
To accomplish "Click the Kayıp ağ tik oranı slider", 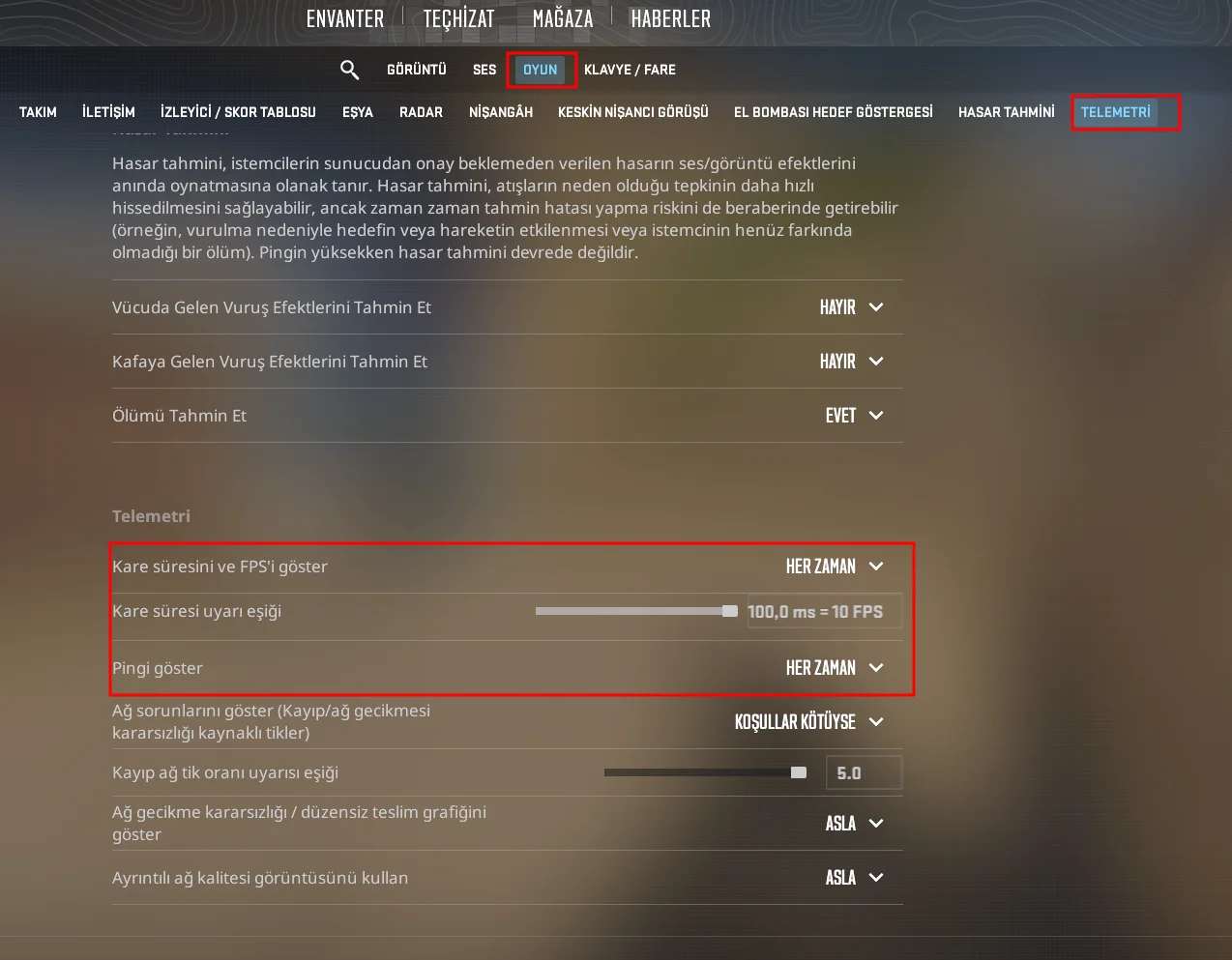I will (705, 772).
